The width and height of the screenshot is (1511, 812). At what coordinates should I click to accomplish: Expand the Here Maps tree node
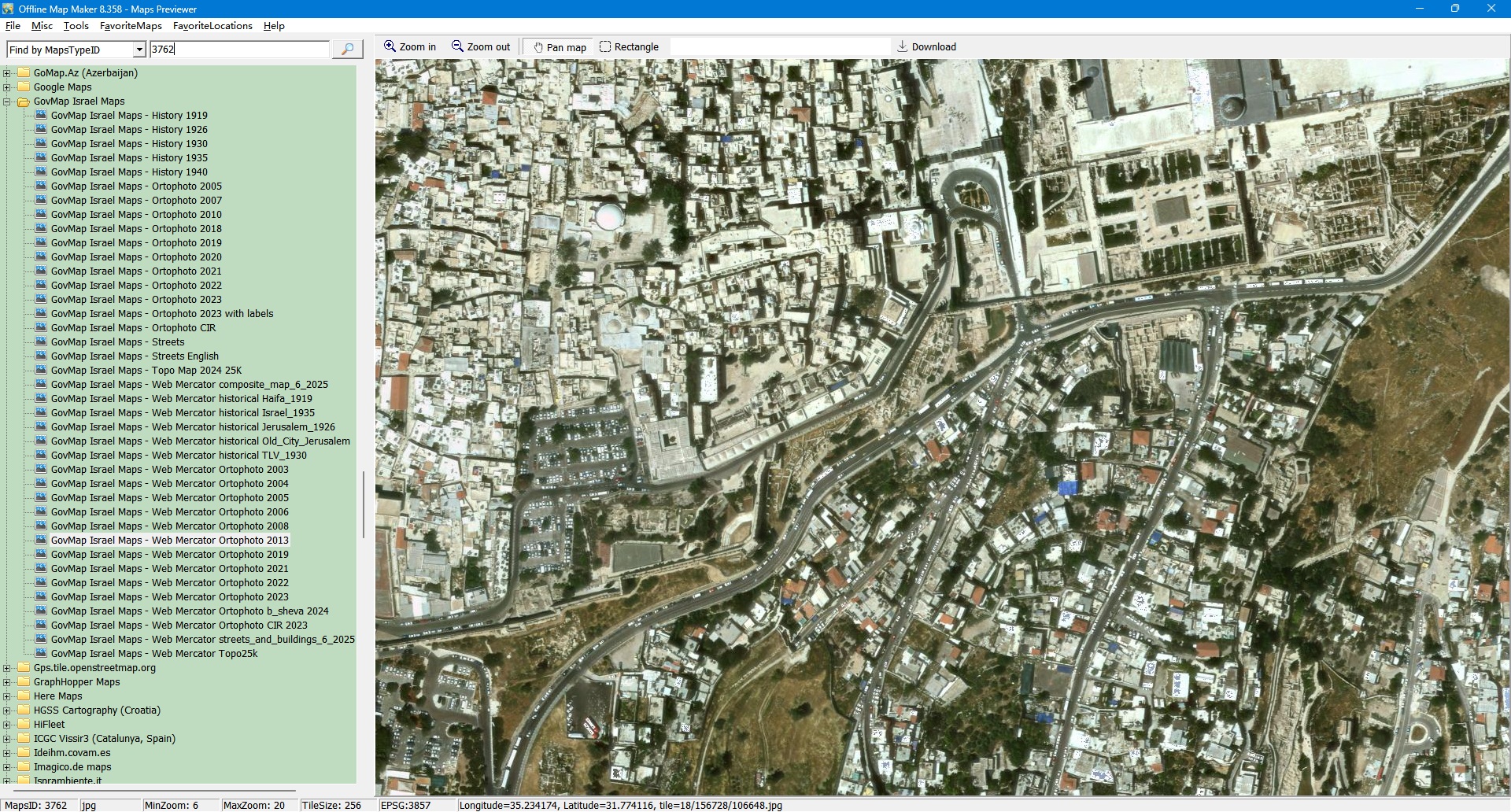pyautogui.click(x=7, y=696)
